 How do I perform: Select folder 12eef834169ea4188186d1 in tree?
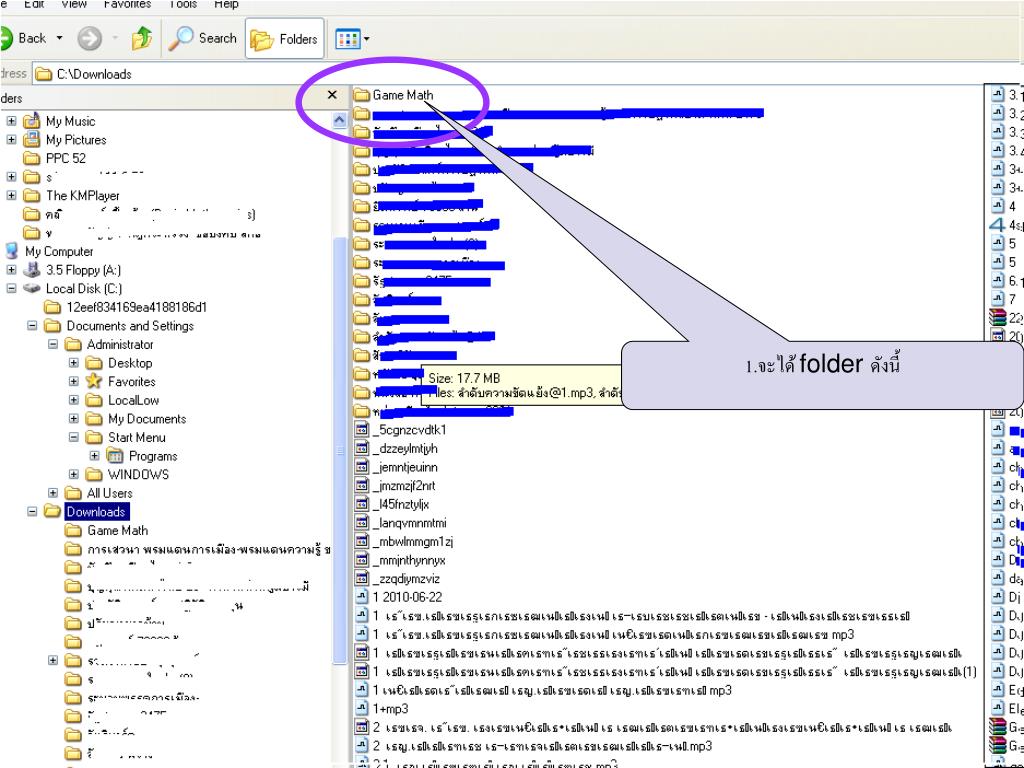(136, 307)
